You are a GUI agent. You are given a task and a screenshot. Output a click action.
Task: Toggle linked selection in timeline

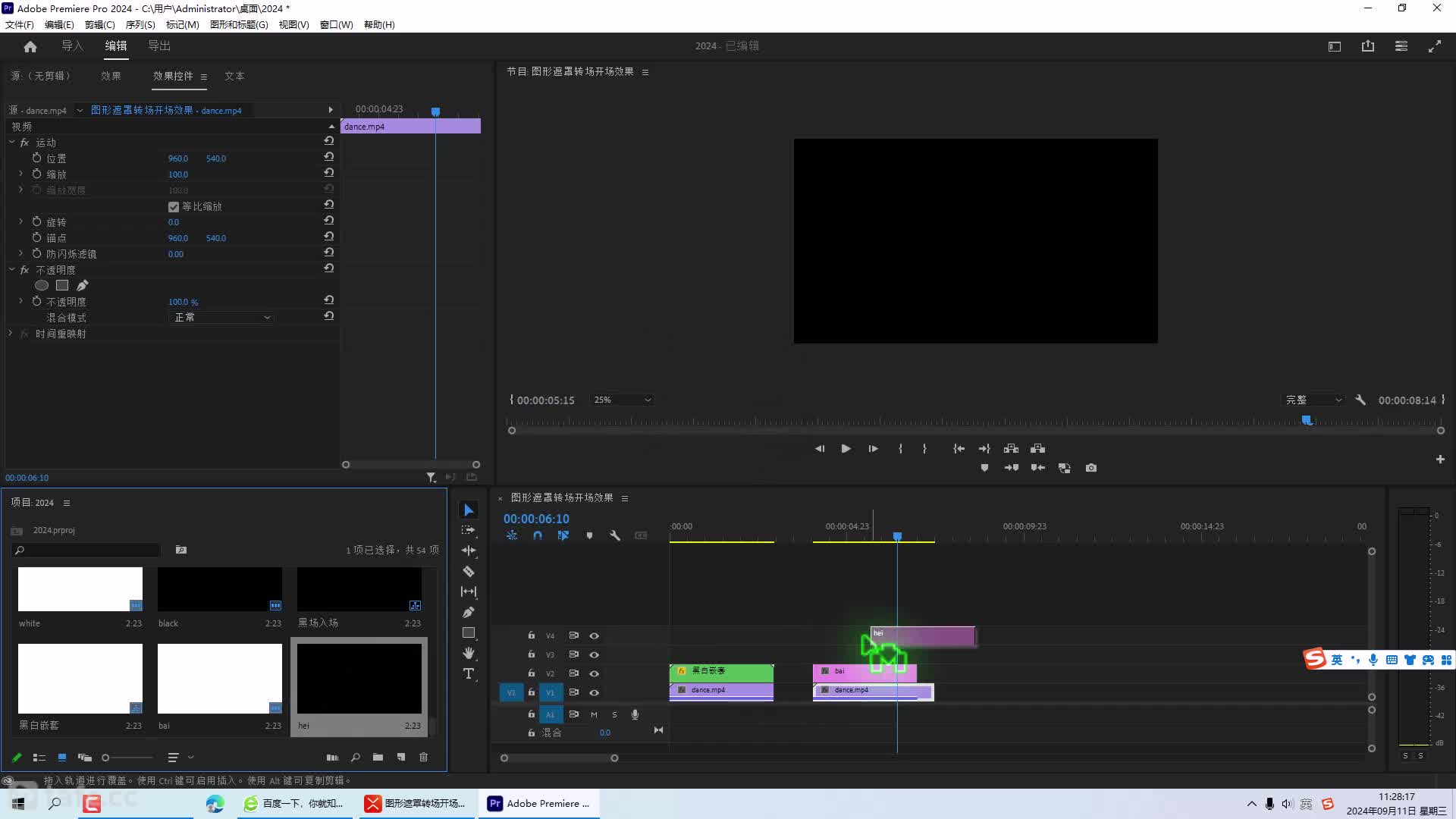click(563, 535)
